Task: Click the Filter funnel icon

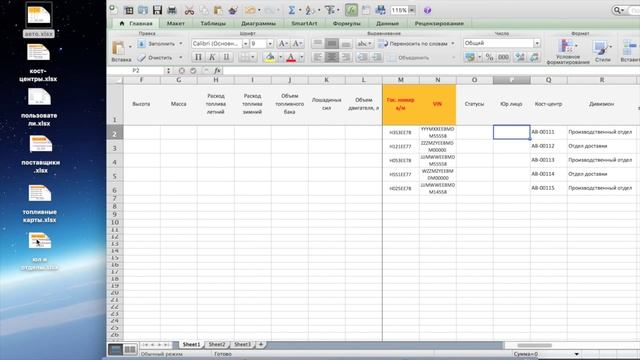Action: [330, 10]
